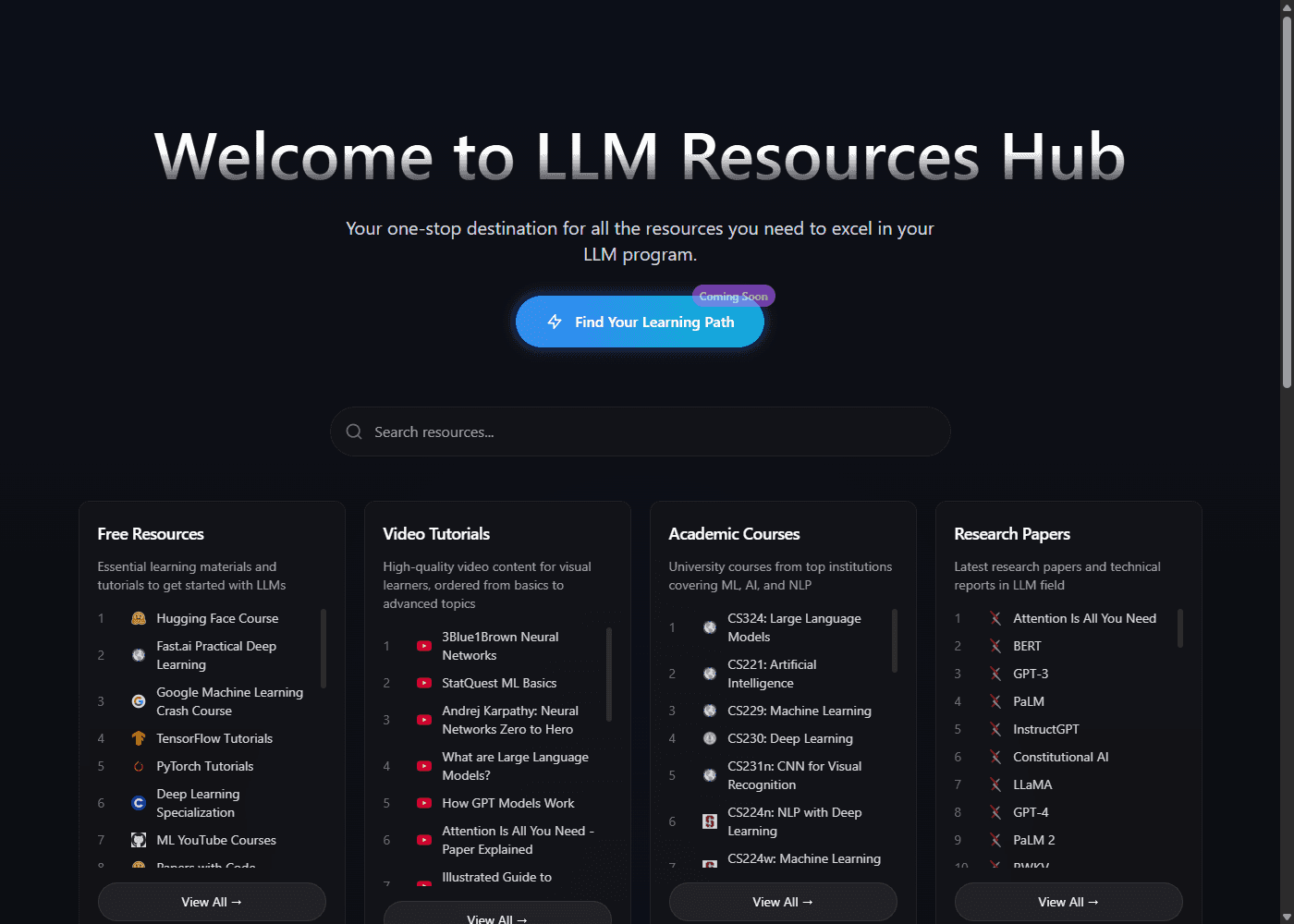The width and height of the screenshot is (1294, 924).
Task: Click the YouTube icon beside How GPT Models Work
Action: (x=424, y=803)
